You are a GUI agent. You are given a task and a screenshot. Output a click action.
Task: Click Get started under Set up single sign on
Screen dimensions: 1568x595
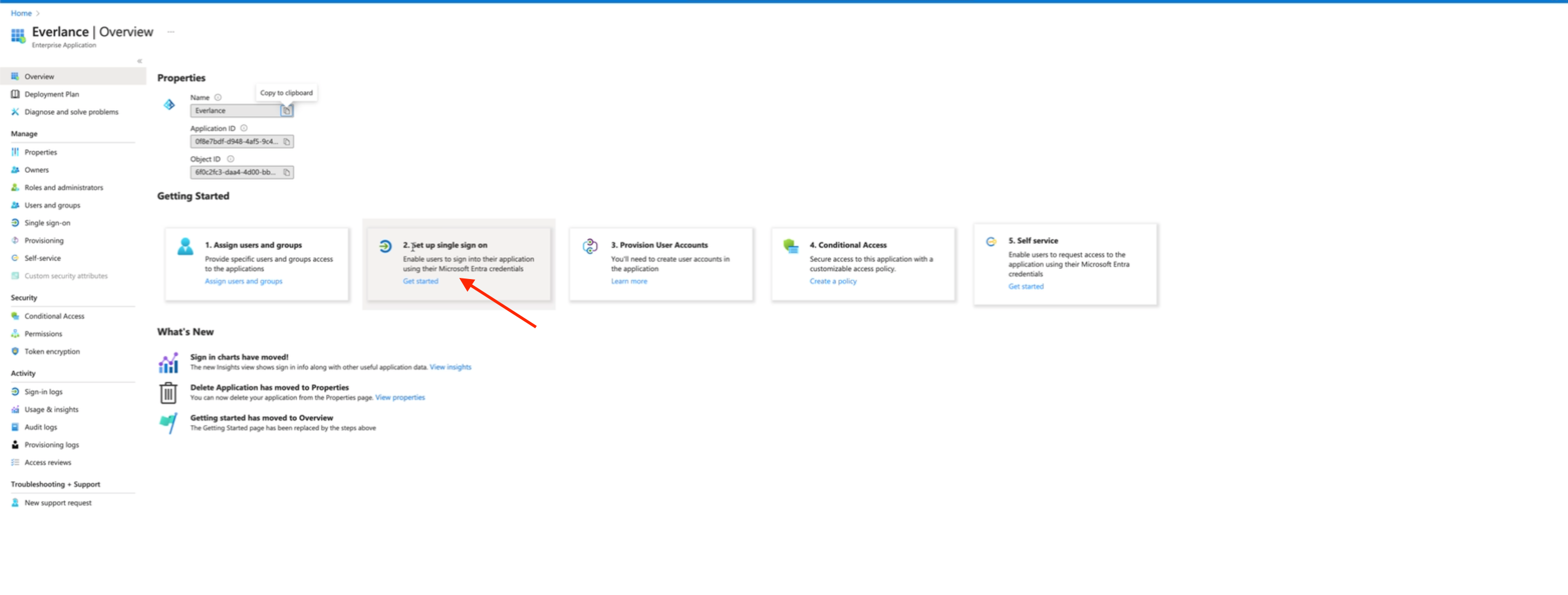420,281
